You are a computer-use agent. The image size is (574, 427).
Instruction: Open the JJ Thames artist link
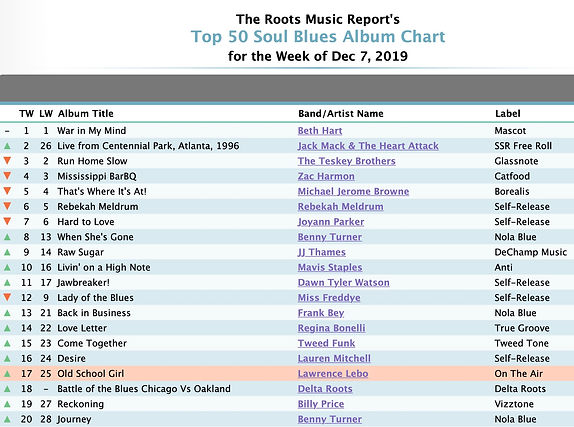pos(321,252)
